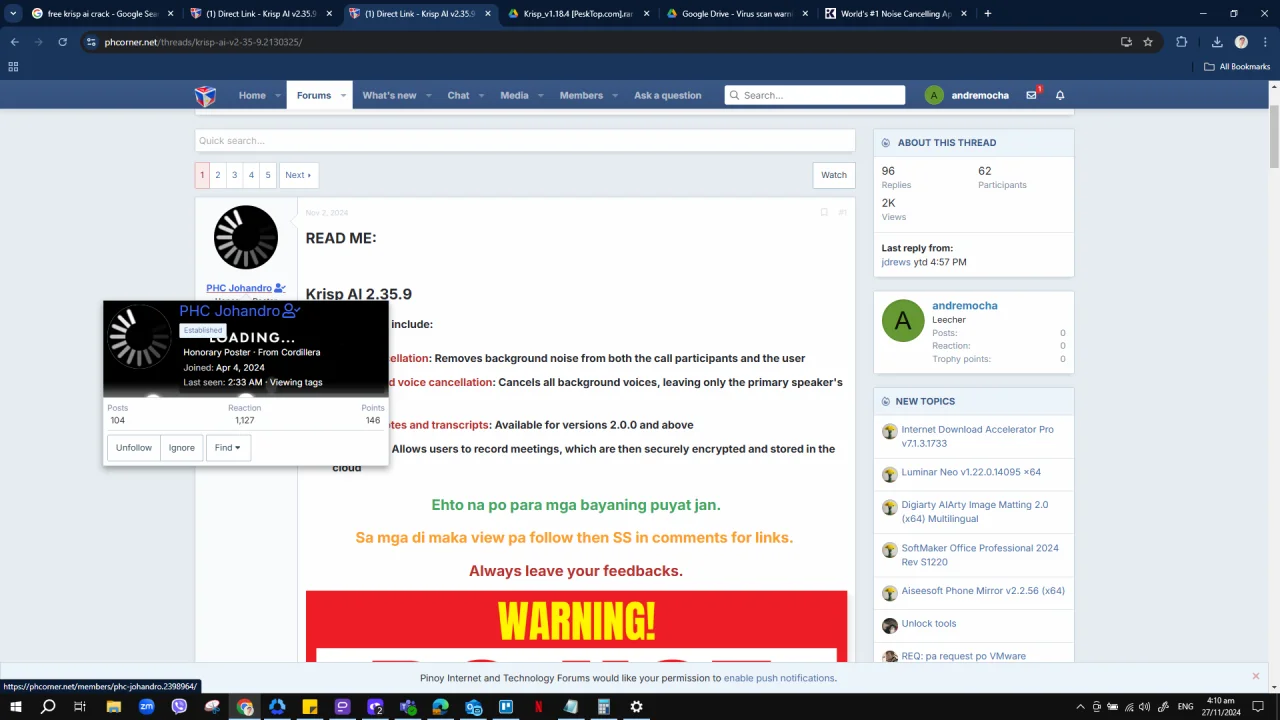
Task: Open Netflix from the taskbar
Action: coord(538,707)
